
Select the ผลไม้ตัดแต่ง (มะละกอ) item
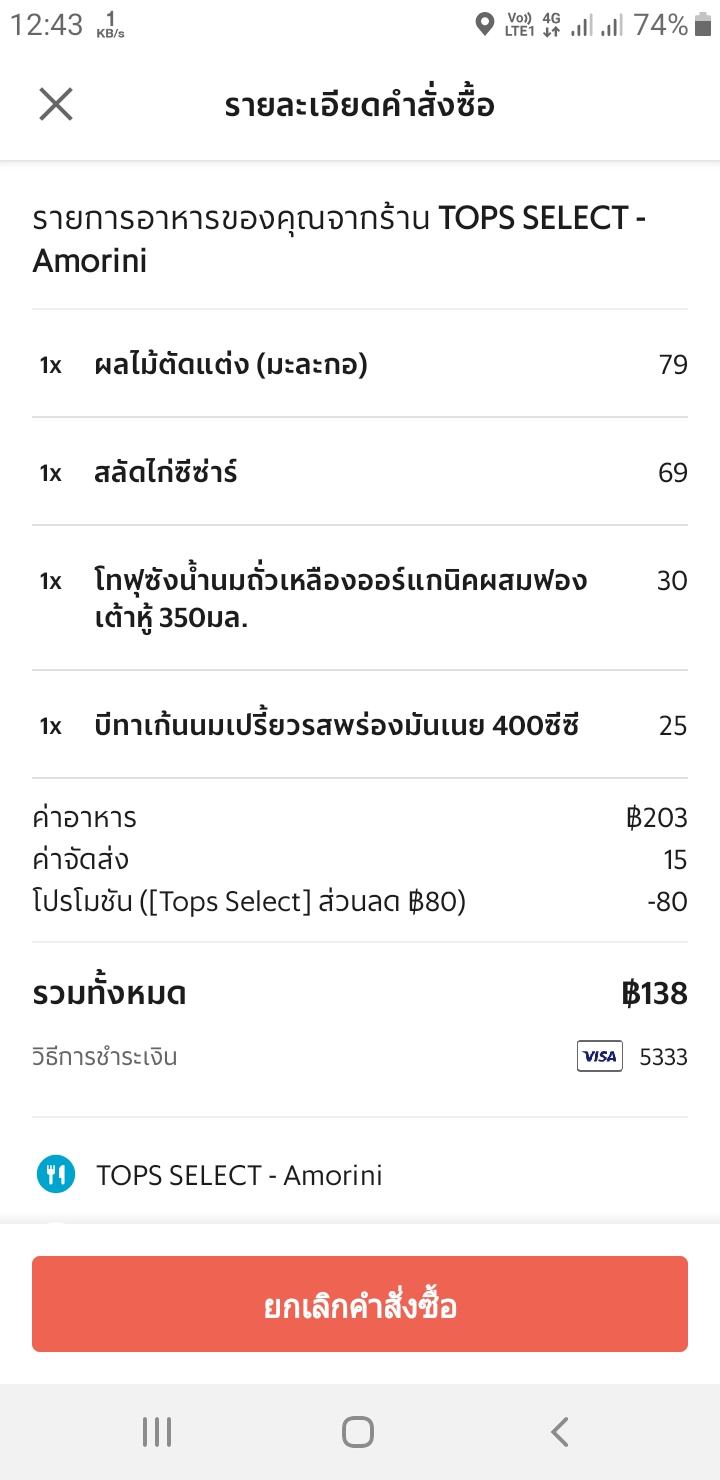(230, 365)
